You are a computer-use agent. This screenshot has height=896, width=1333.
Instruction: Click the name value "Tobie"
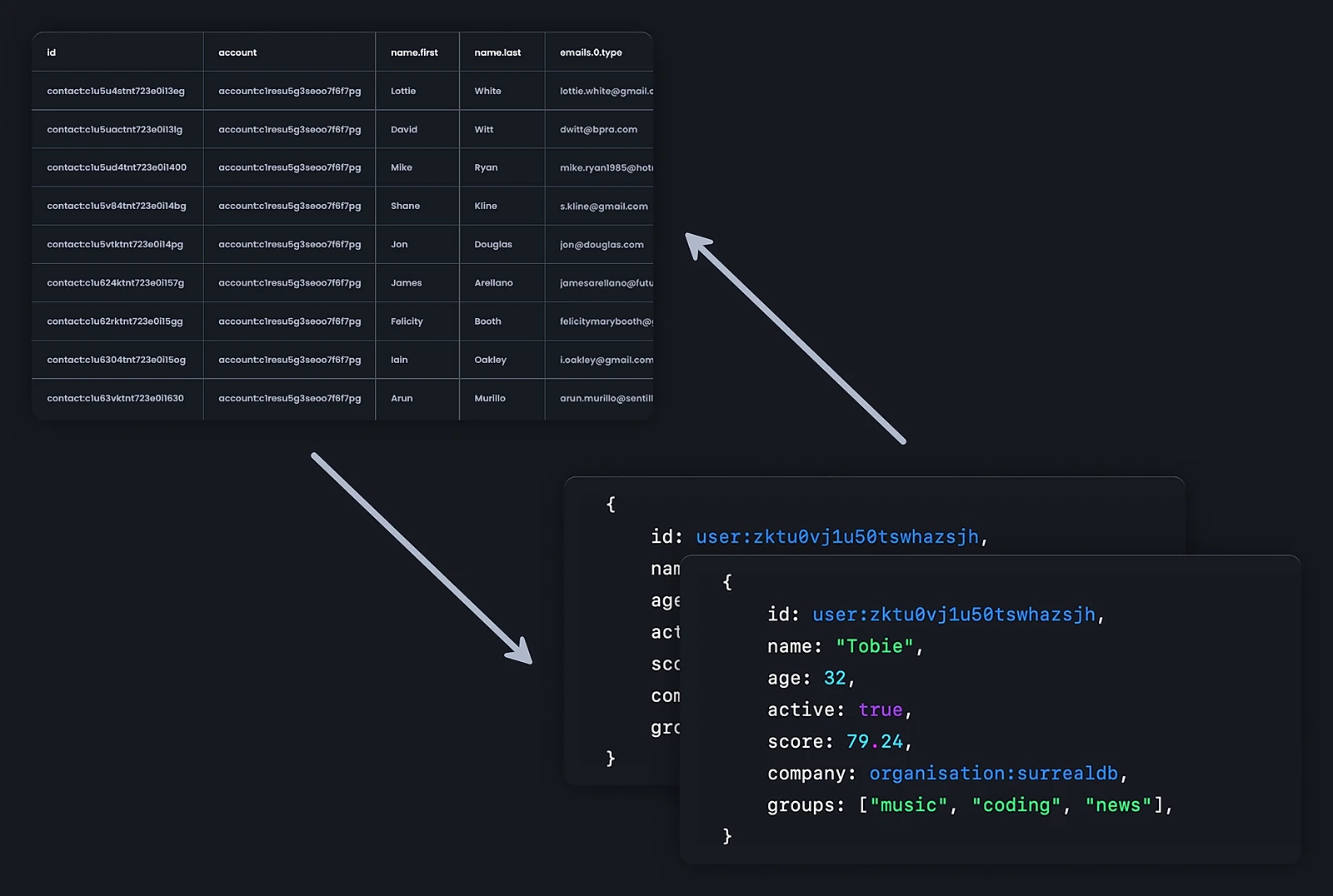[875, 646]
